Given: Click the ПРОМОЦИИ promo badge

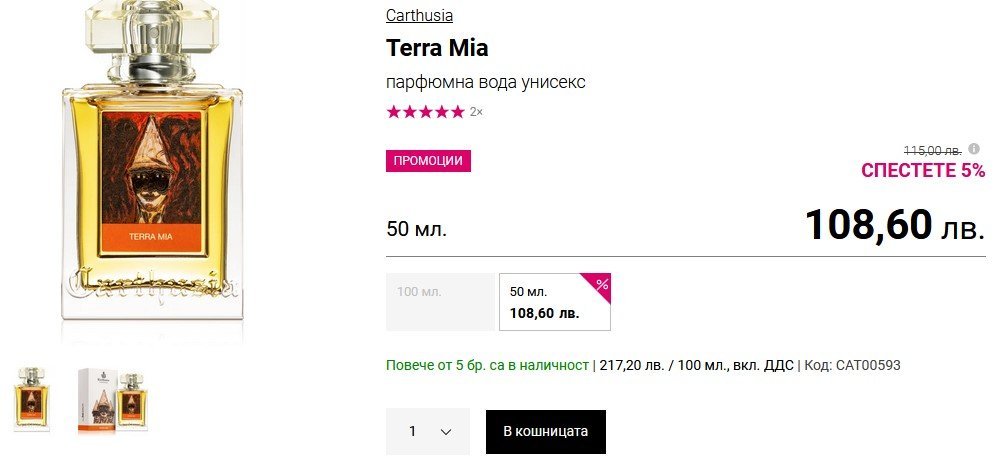Looking at the screenshot, I should point(428,161).
